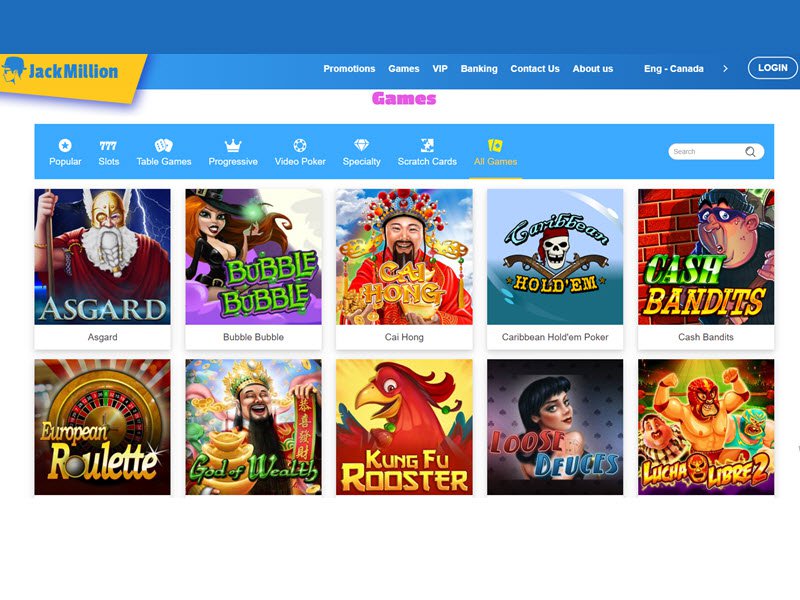Click the LOGIN button
The image size is (800, 600).
(772, 68)
